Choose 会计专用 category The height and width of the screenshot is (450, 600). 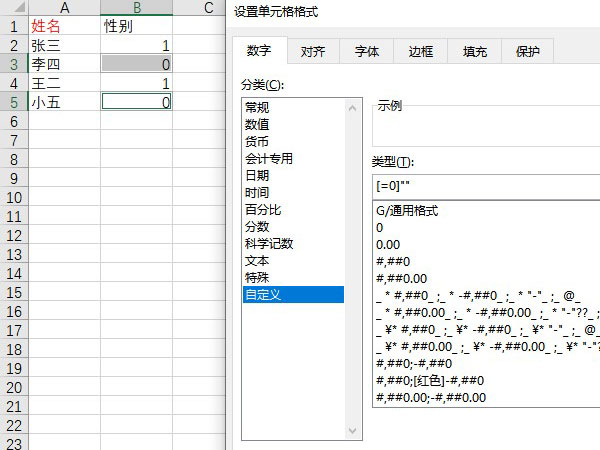coord(293,158)
